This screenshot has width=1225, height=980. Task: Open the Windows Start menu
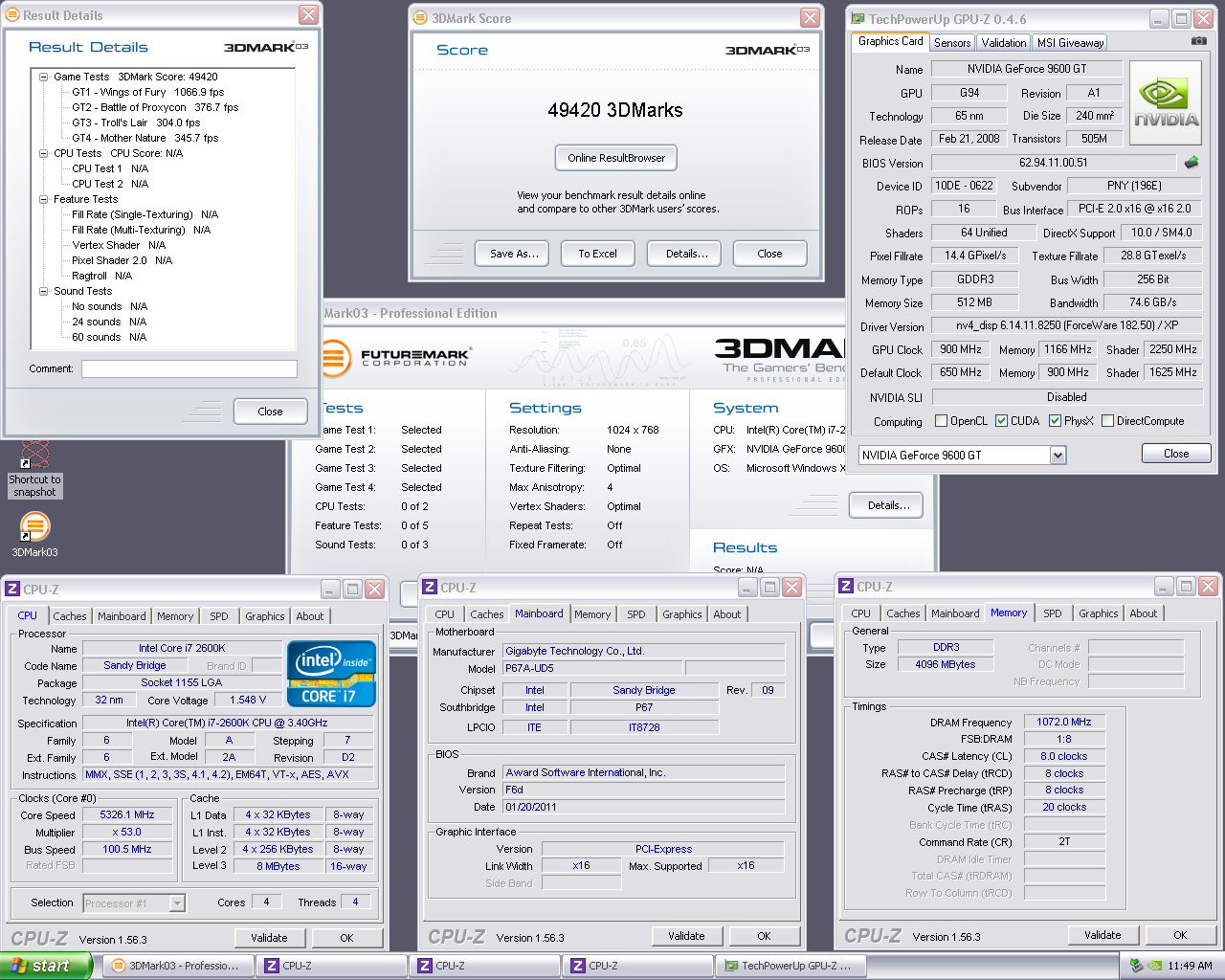pyautogui.click(x=46, y=966)
